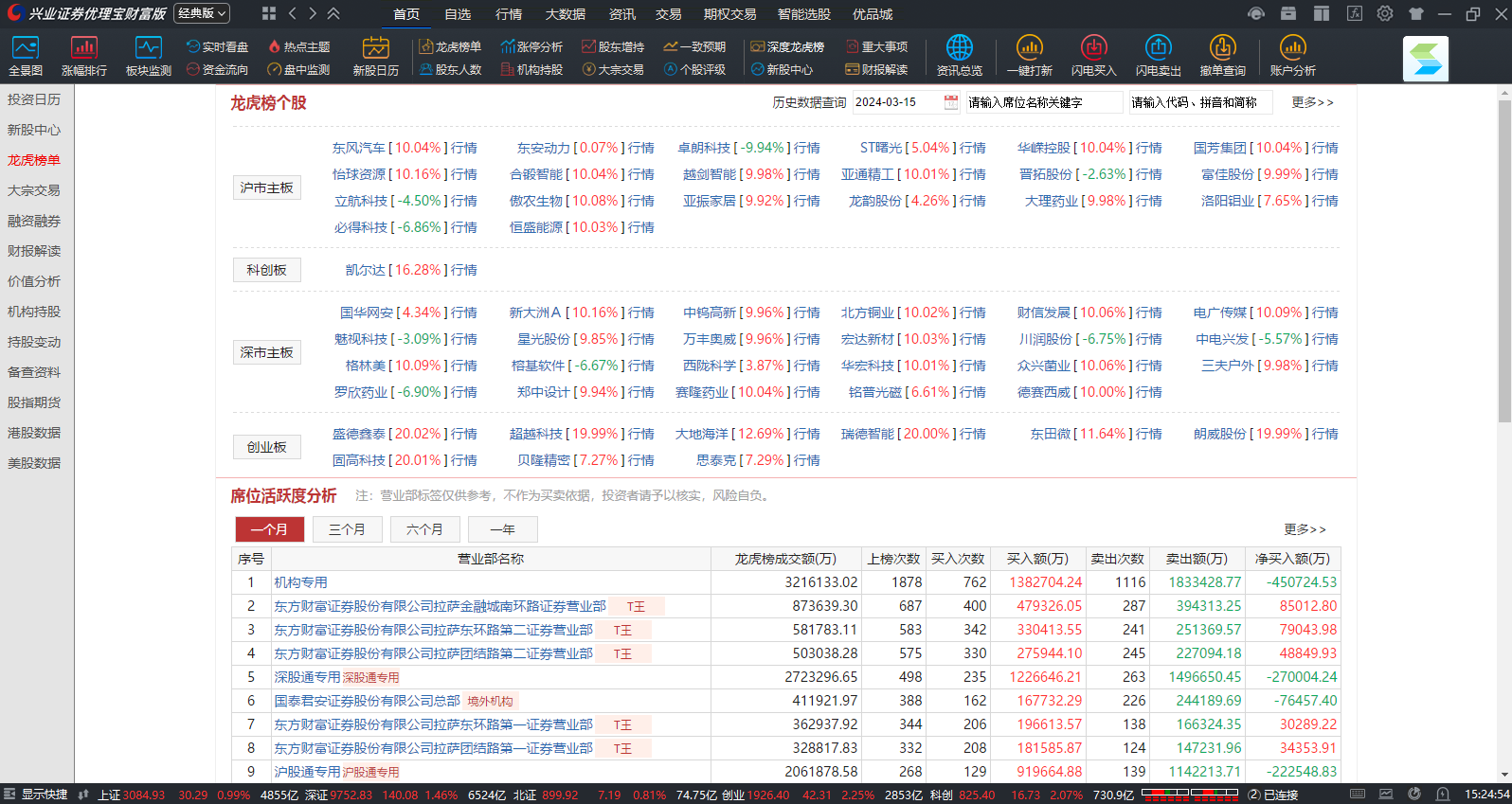Click the 创业板 category button

click(x=267, y=447)
